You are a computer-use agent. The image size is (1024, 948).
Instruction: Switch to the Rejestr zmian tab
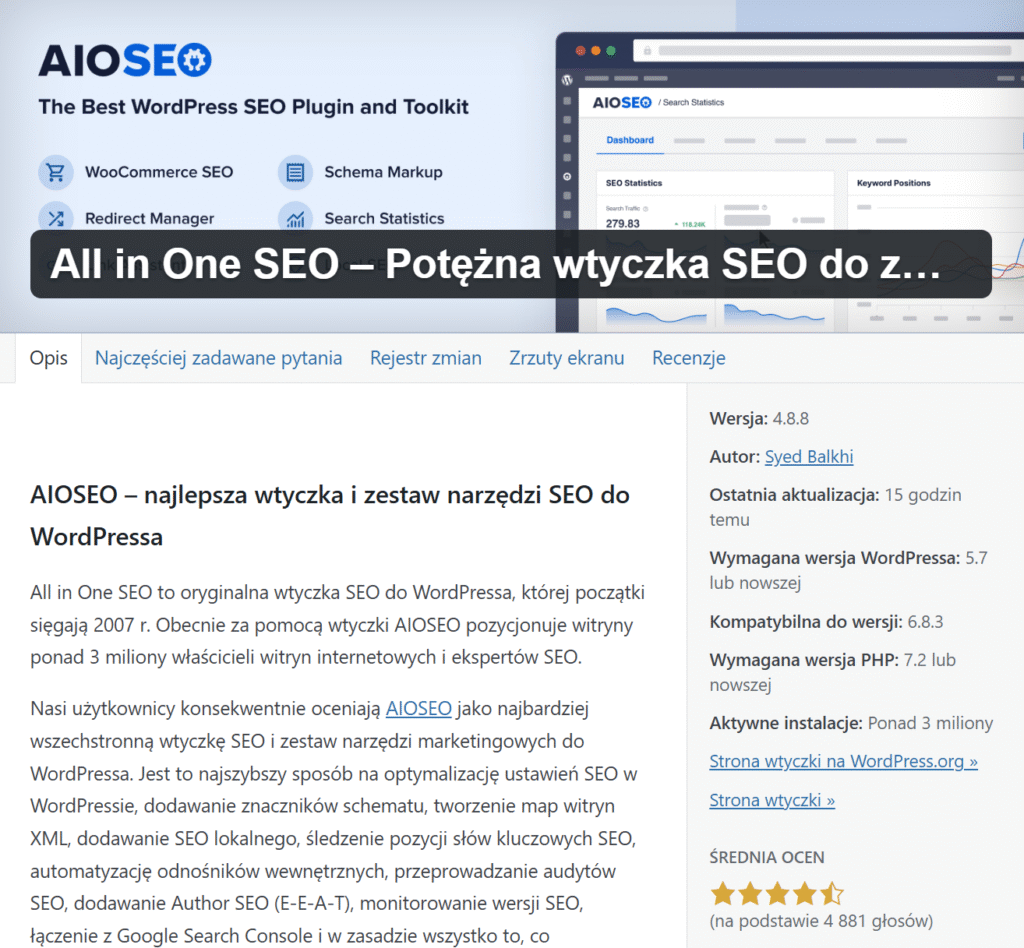pyautogui.click(x=425, y=358)
